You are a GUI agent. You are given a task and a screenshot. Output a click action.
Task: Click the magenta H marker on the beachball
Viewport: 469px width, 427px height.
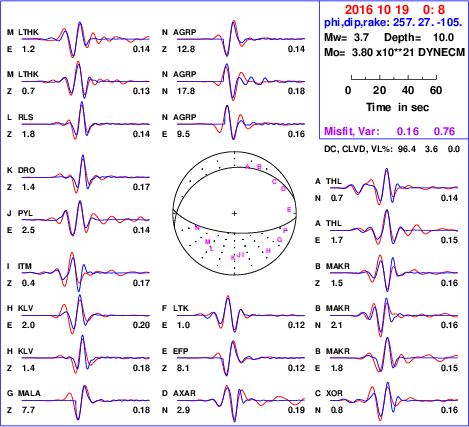(268, 251)
